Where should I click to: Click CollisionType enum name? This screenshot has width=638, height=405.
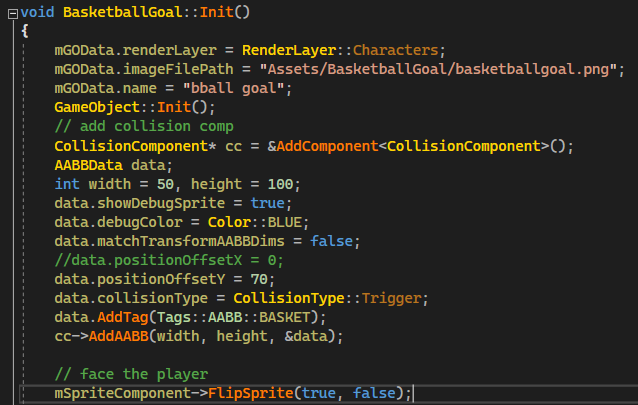click(289, 299)
